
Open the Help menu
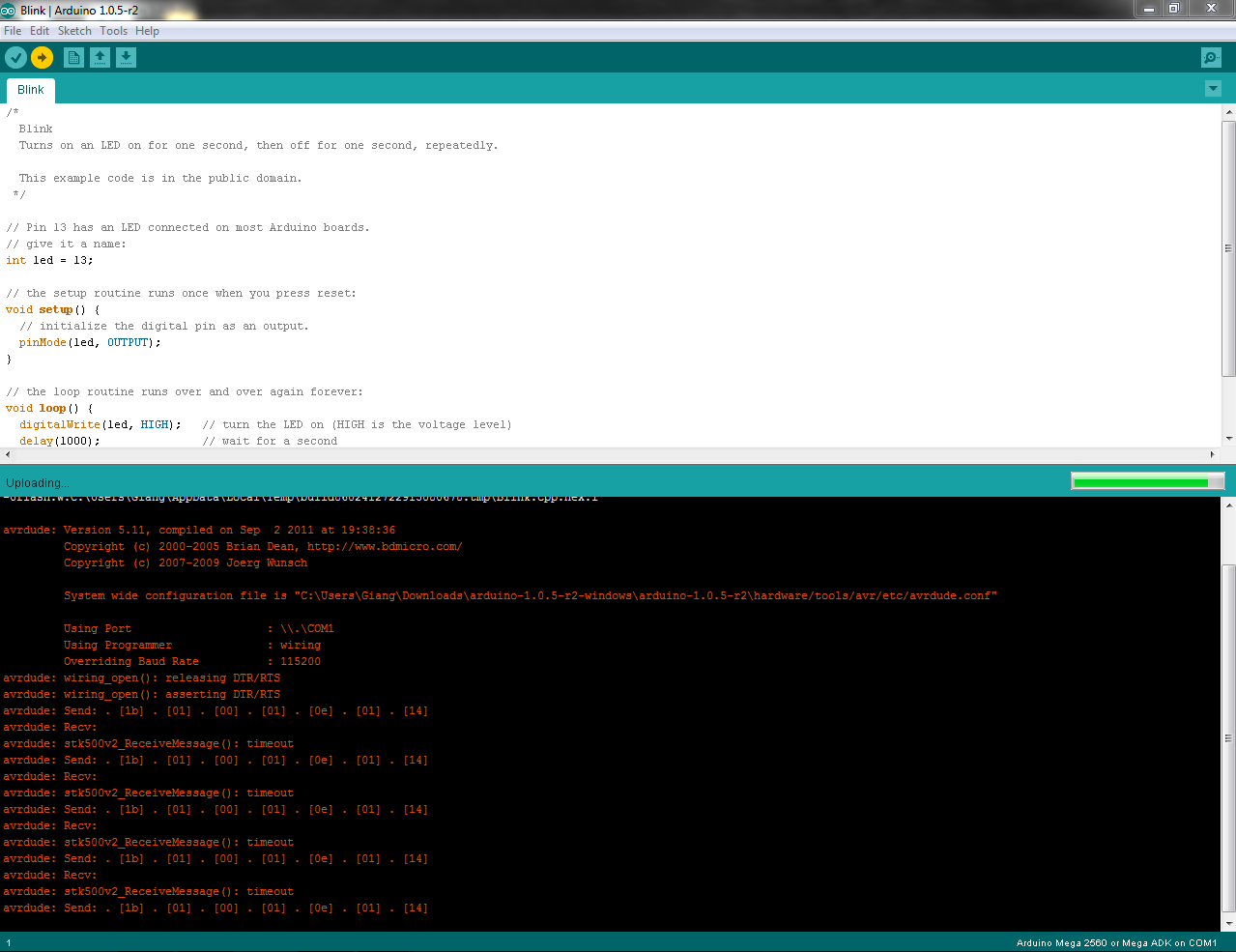click(147, 31)
